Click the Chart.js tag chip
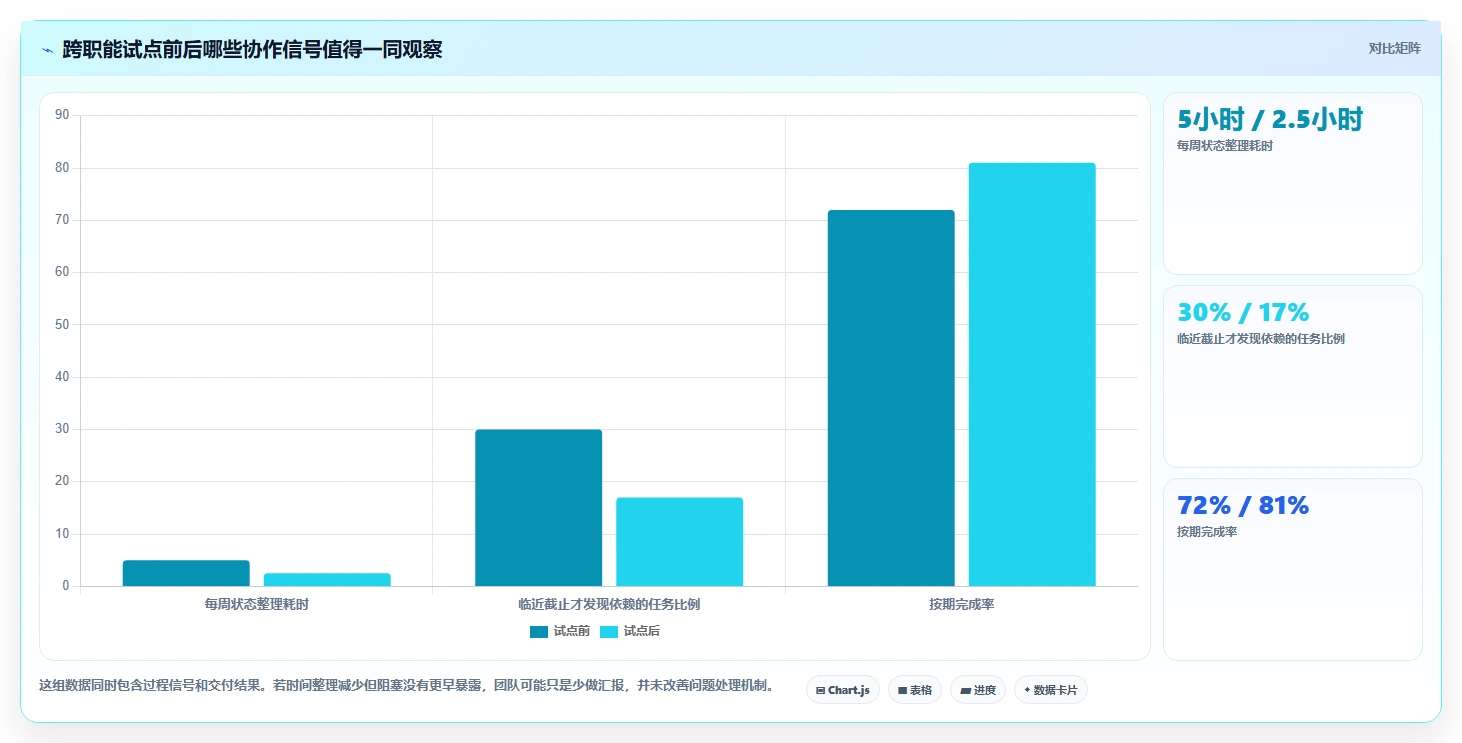 (x=843, y=690)
